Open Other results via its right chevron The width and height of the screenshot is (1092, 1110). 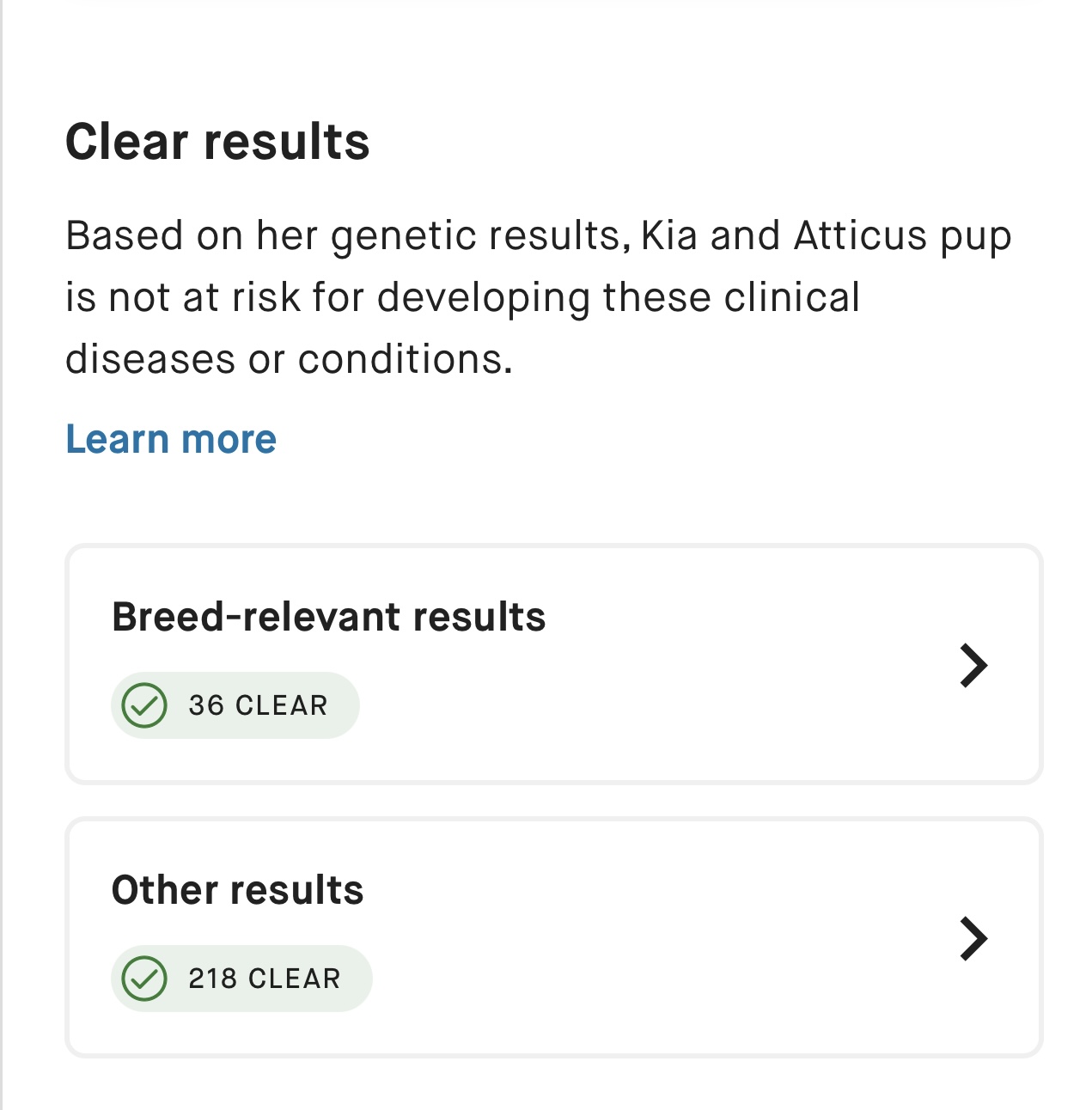click(x=973, y=938)
